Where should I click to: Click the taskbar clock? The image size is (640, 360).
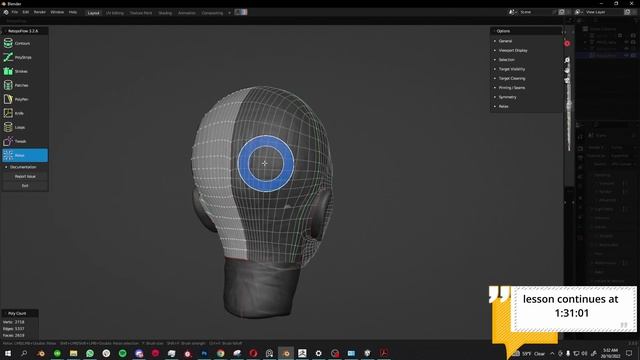pos(611,353)
